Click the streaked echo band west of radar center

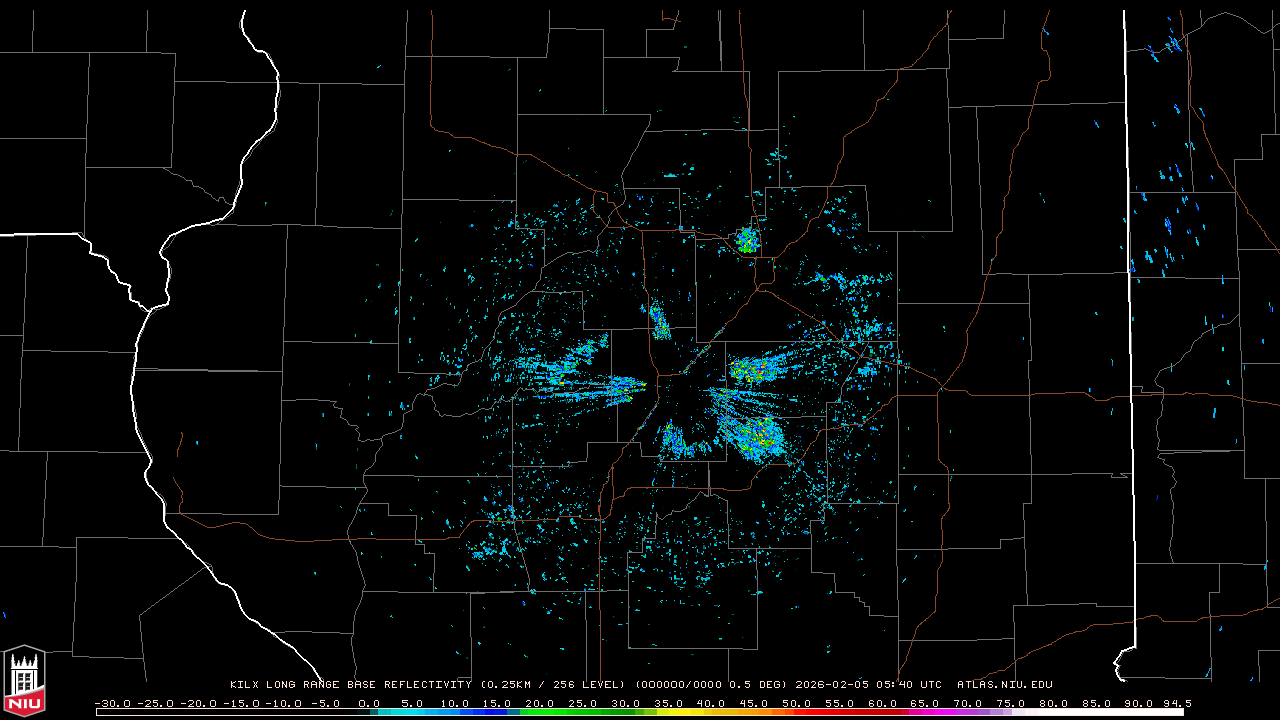590,384
